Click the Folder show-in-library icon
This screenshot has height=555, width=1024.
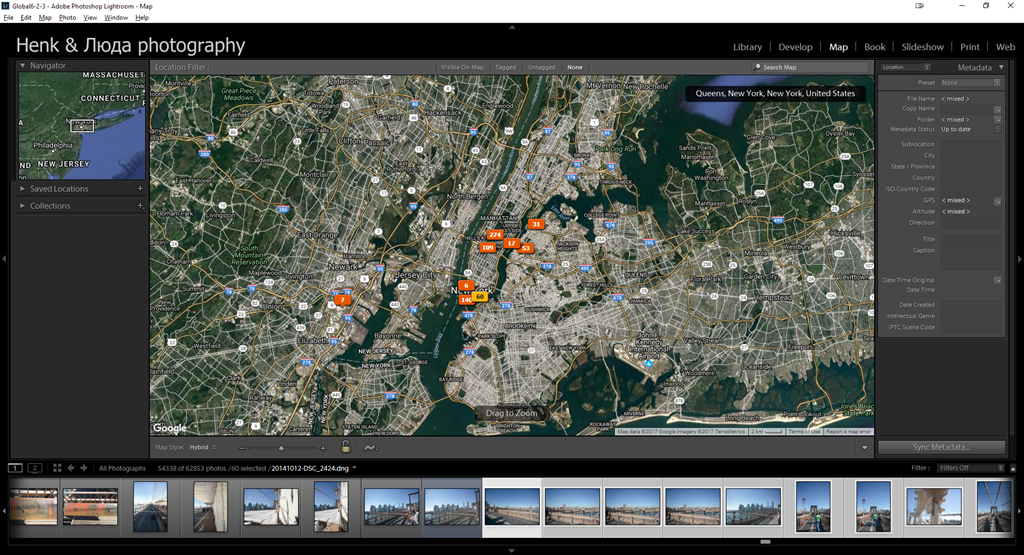tap(997, 119)
